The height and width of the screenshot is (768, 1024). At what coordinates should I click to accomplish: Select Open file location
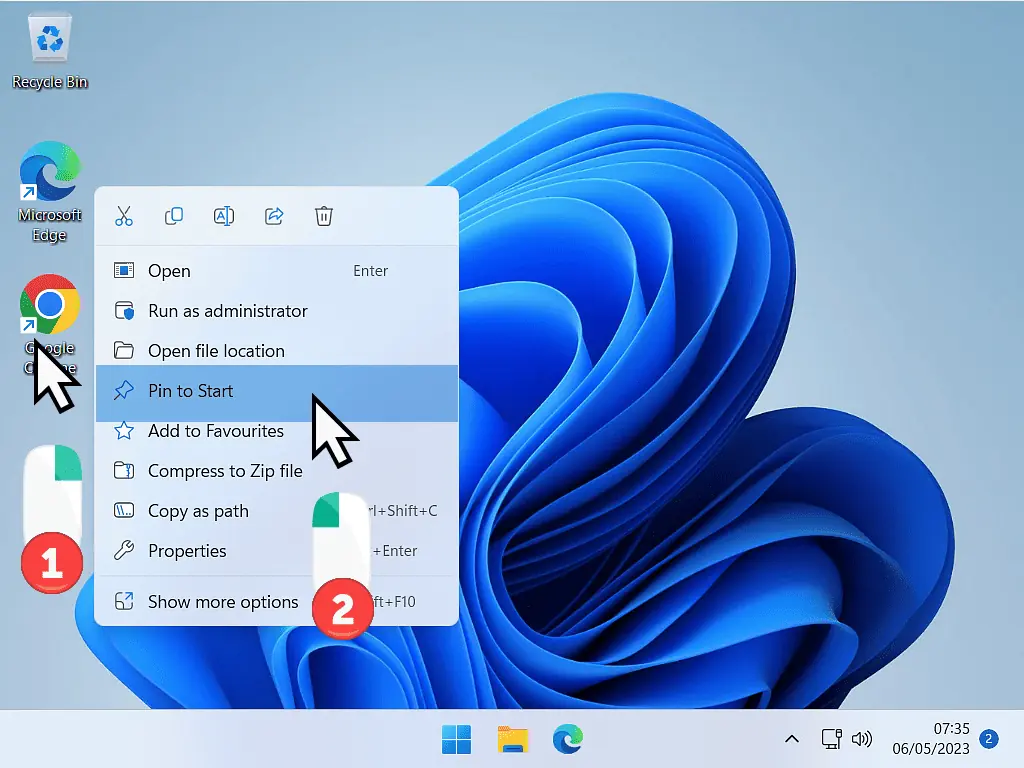point(214,350)
